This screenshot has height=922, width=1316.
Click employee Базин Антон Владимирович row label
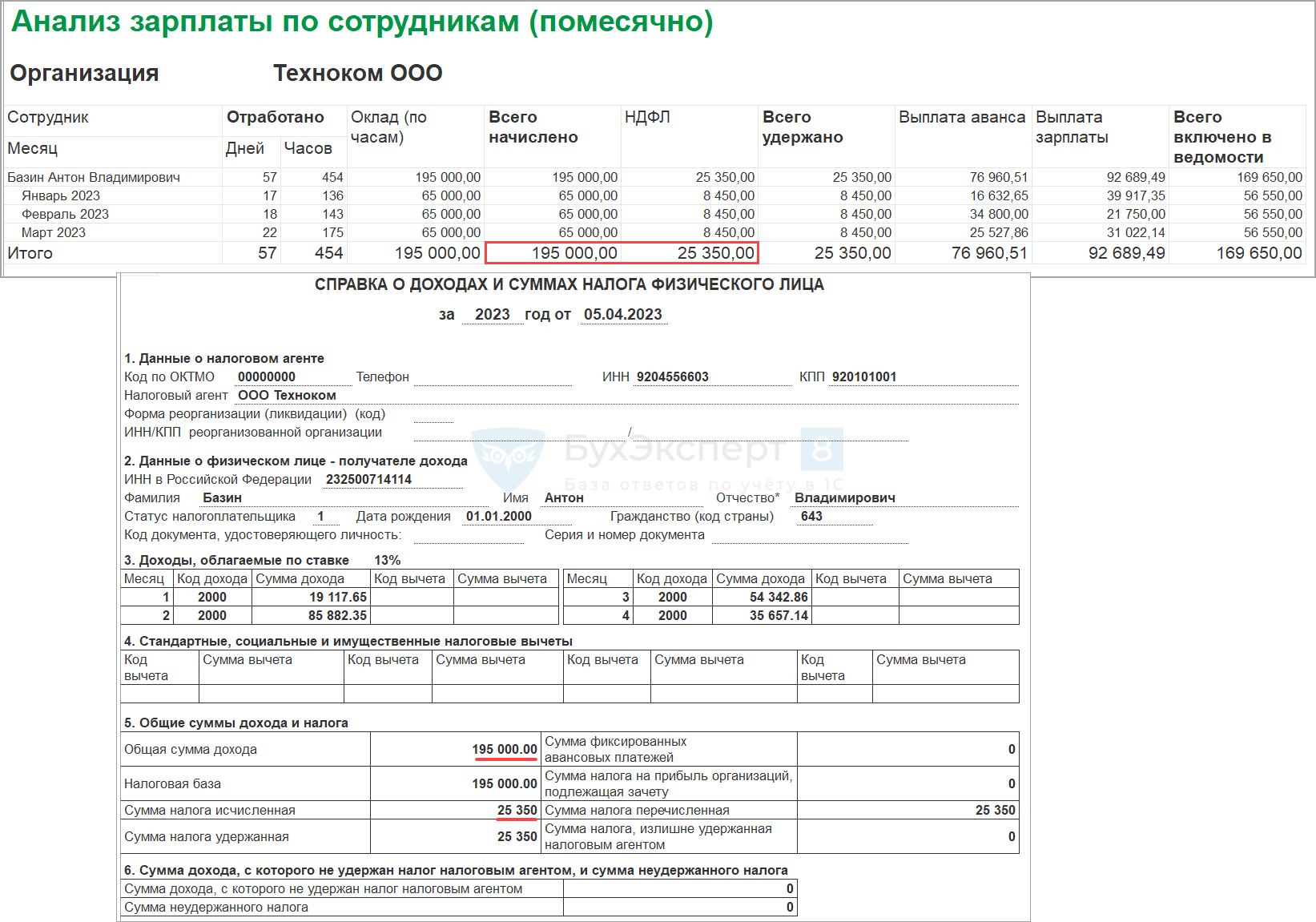[94, 178]
